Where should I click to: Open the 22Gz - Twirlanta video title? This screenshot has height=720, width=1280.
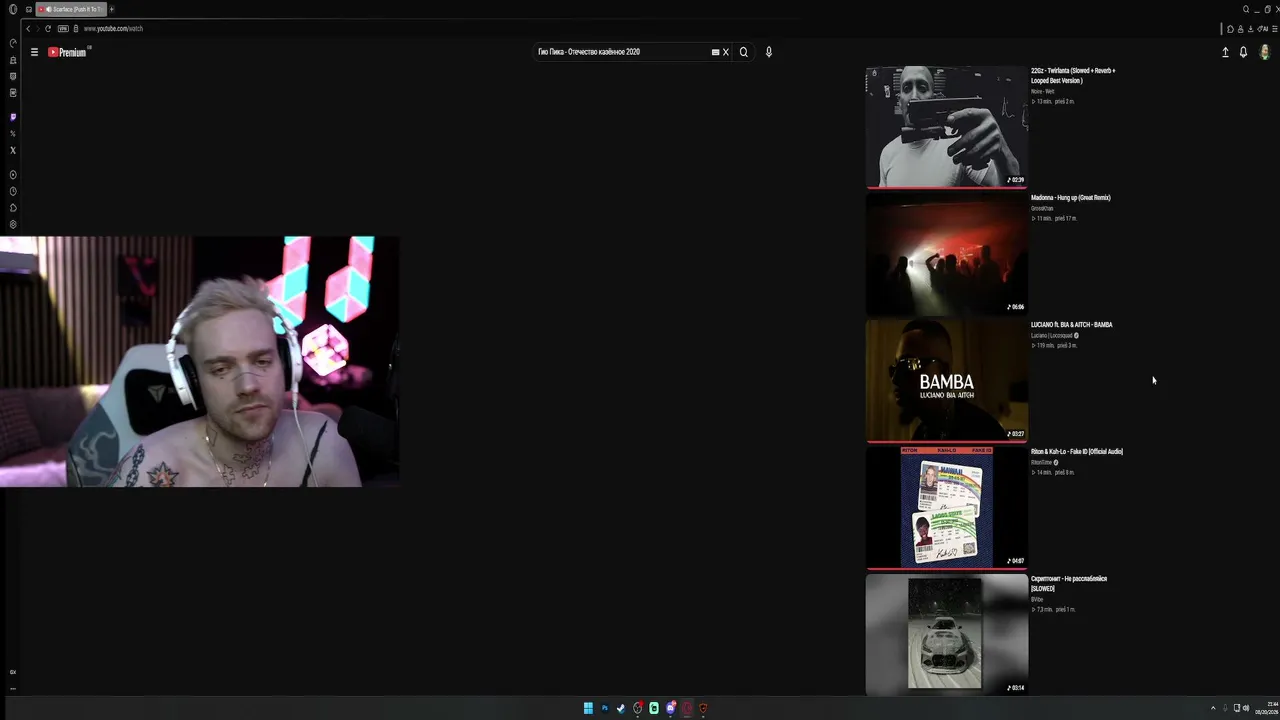pos(1073,76)
